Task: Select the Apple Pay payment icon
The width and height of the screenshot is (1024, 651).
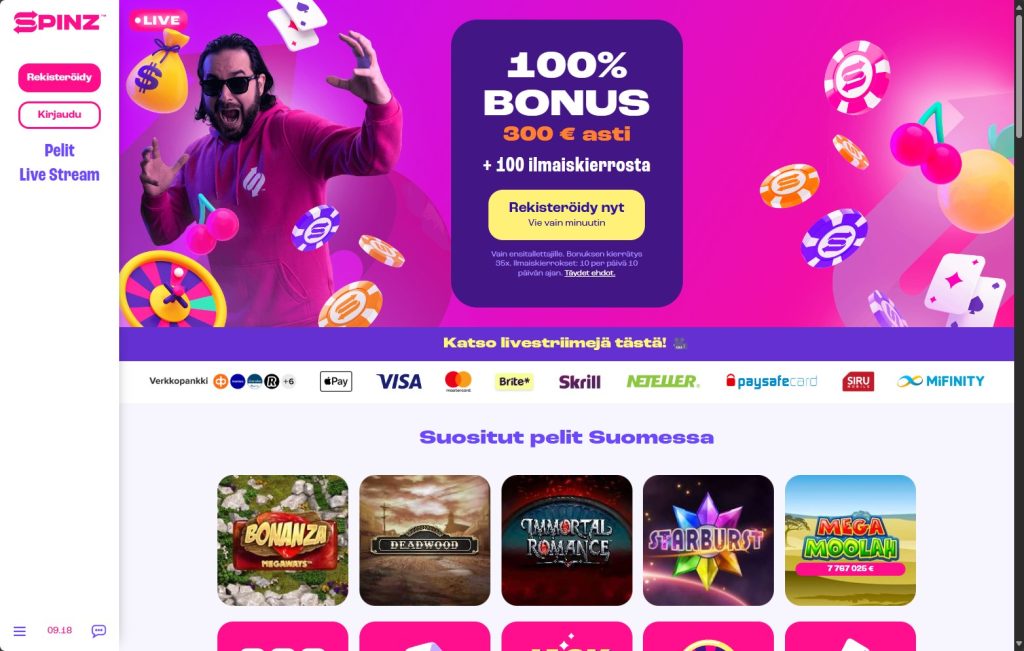Action: [336, 381]
